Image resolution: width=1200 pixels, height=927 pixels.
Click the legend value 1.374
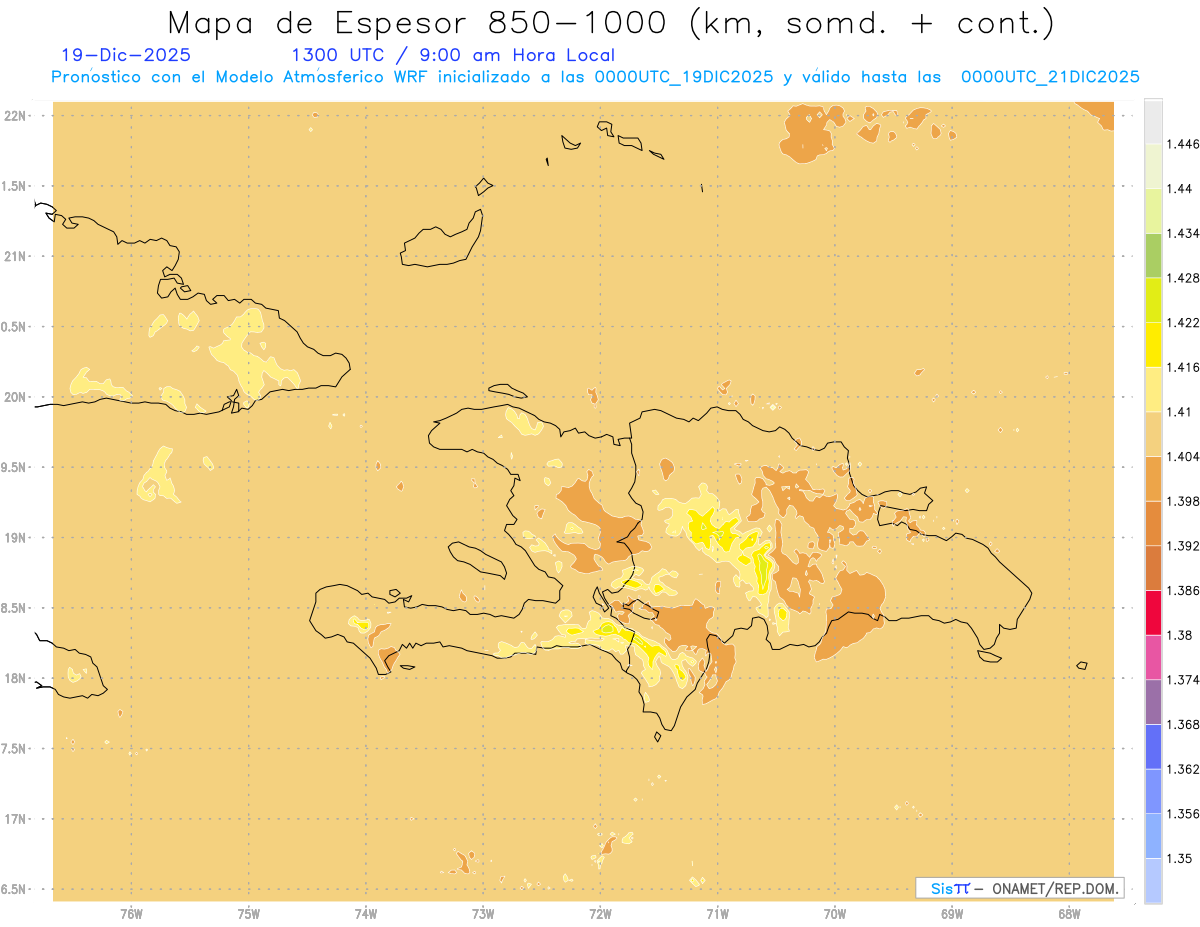click(1184, 679)
